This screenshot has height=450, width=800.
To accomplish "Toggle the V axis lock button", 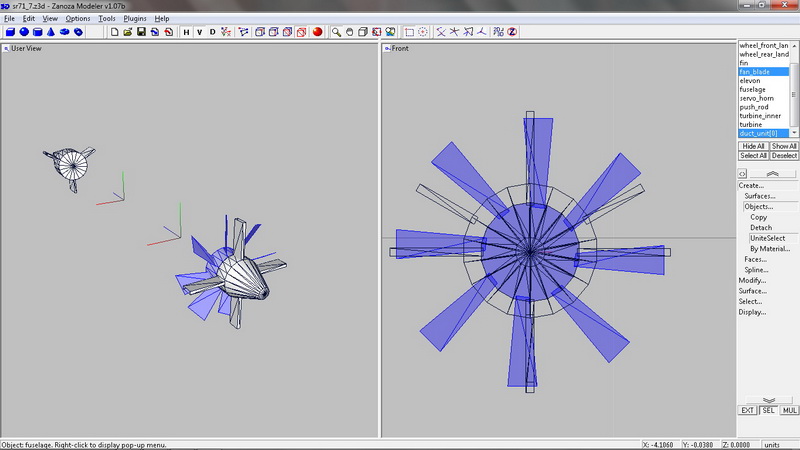I will point(199,32).
